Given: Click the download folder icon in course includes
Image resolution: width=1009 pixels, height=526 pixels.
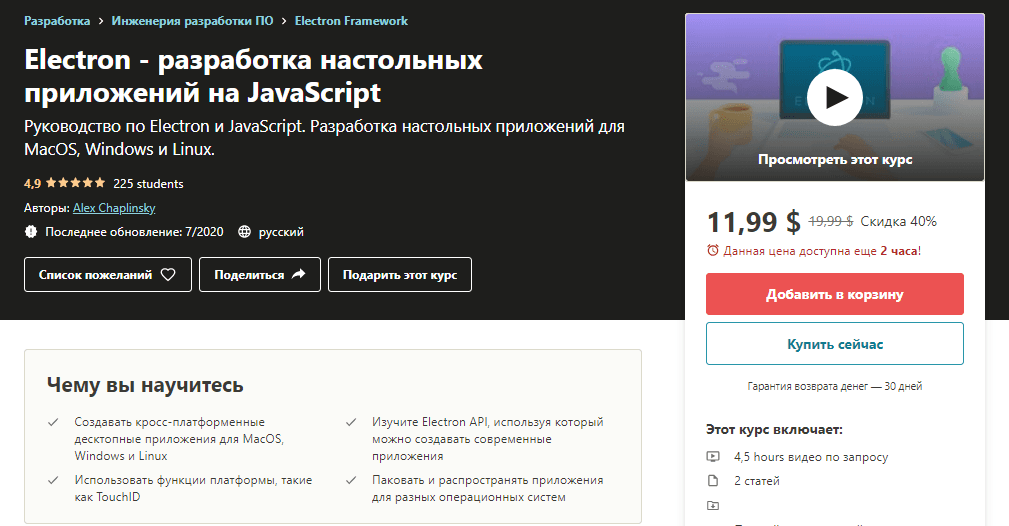Looking at the screenshot, I should click(713, 505).
